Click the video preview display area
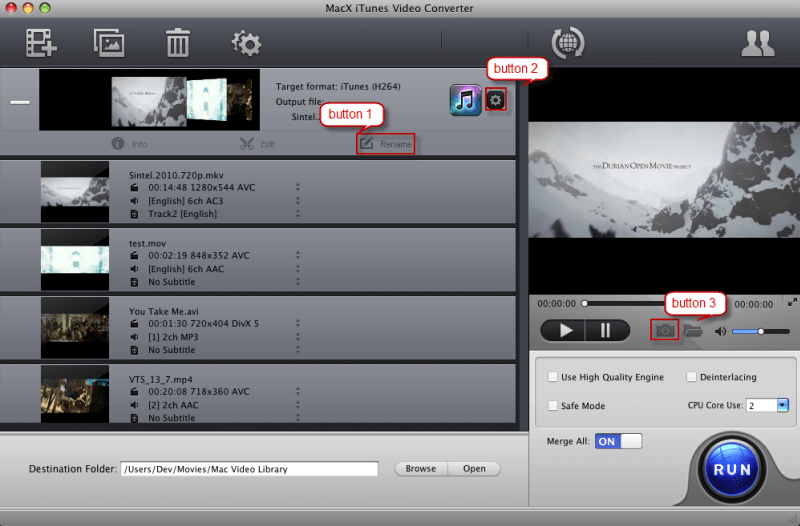Screen dimensions: 800x526 (x=664, y=180)
